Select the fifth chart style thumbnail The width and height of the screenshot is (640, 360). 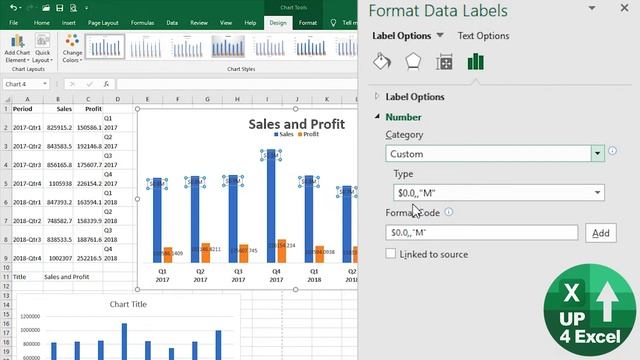pyautogui.click(x=269, y=47)
